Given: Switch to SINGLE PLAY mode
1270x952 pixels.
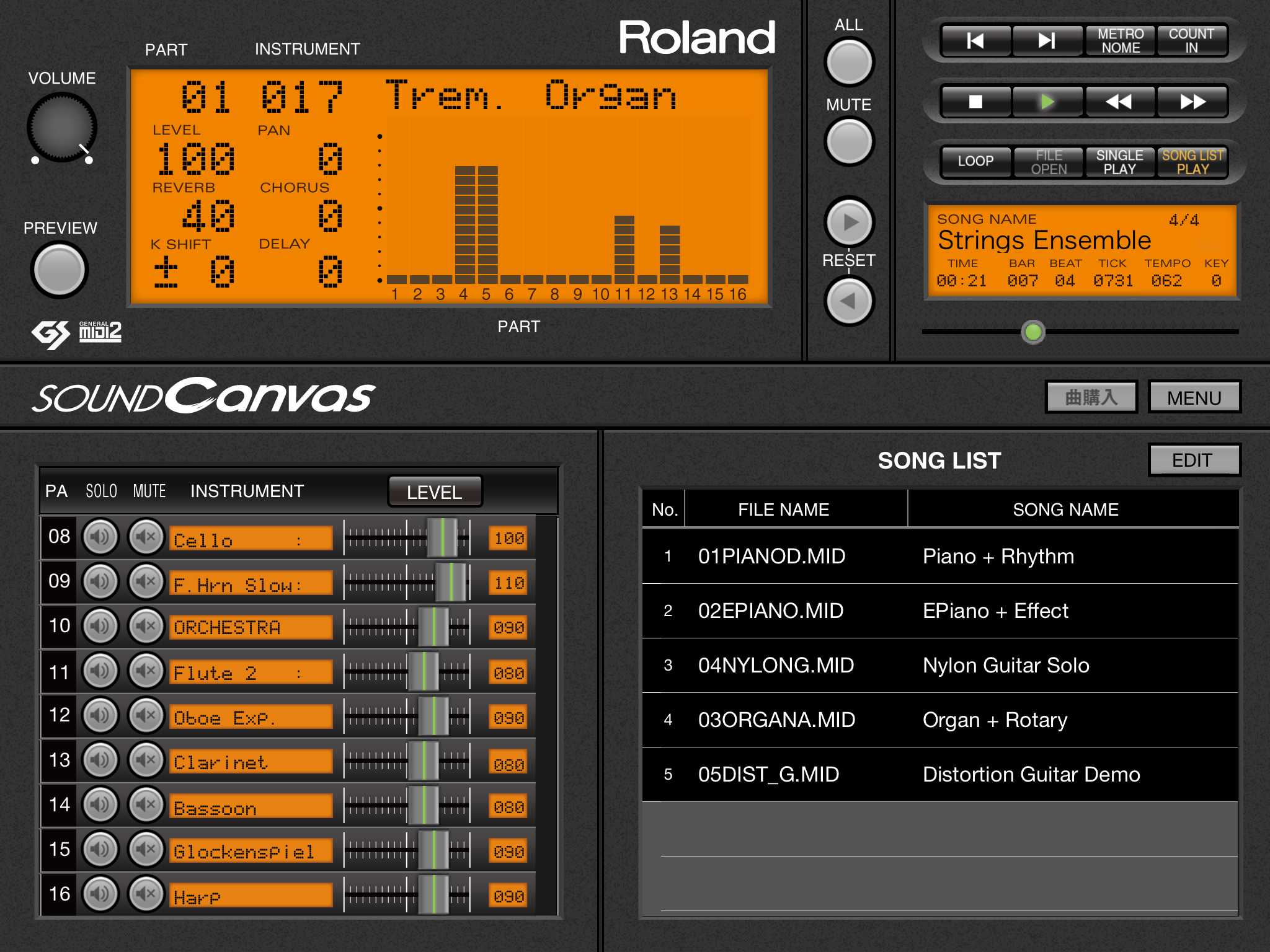Looking at the screenshot, I should click(x=1120, y=162).
